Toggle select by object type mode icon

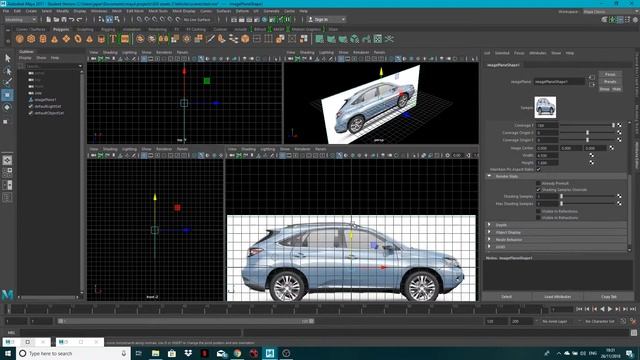click(109, 19)
